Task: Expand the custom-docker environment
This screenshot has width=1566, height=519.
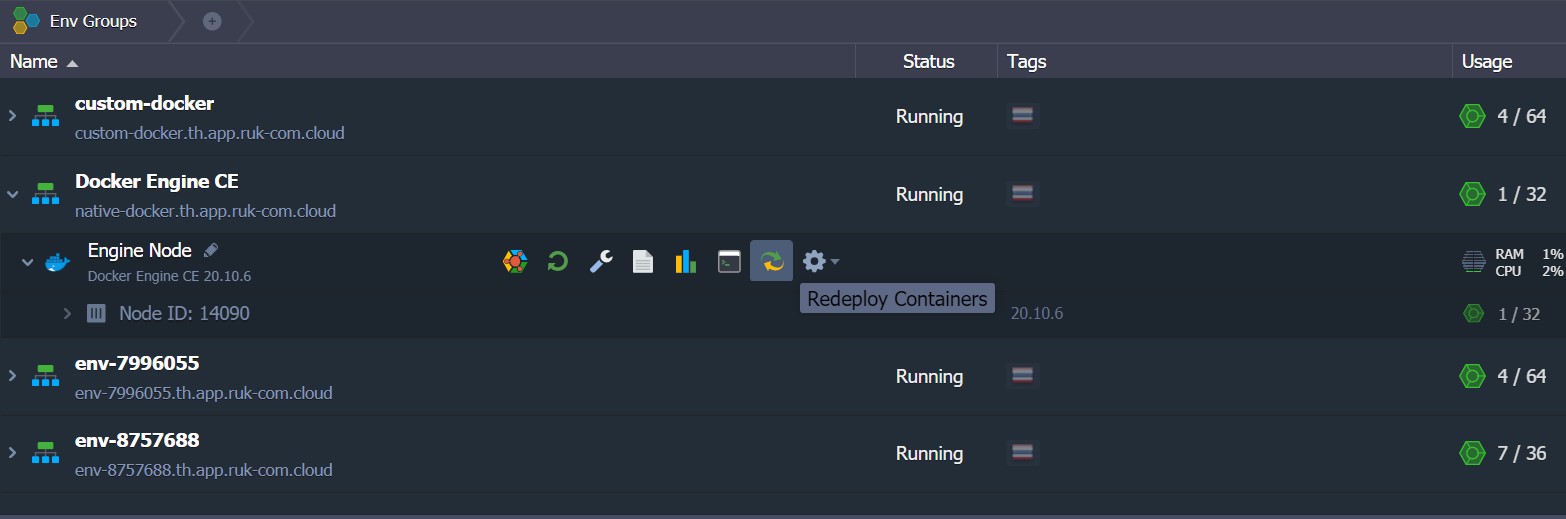Action: tap(13, 116)
